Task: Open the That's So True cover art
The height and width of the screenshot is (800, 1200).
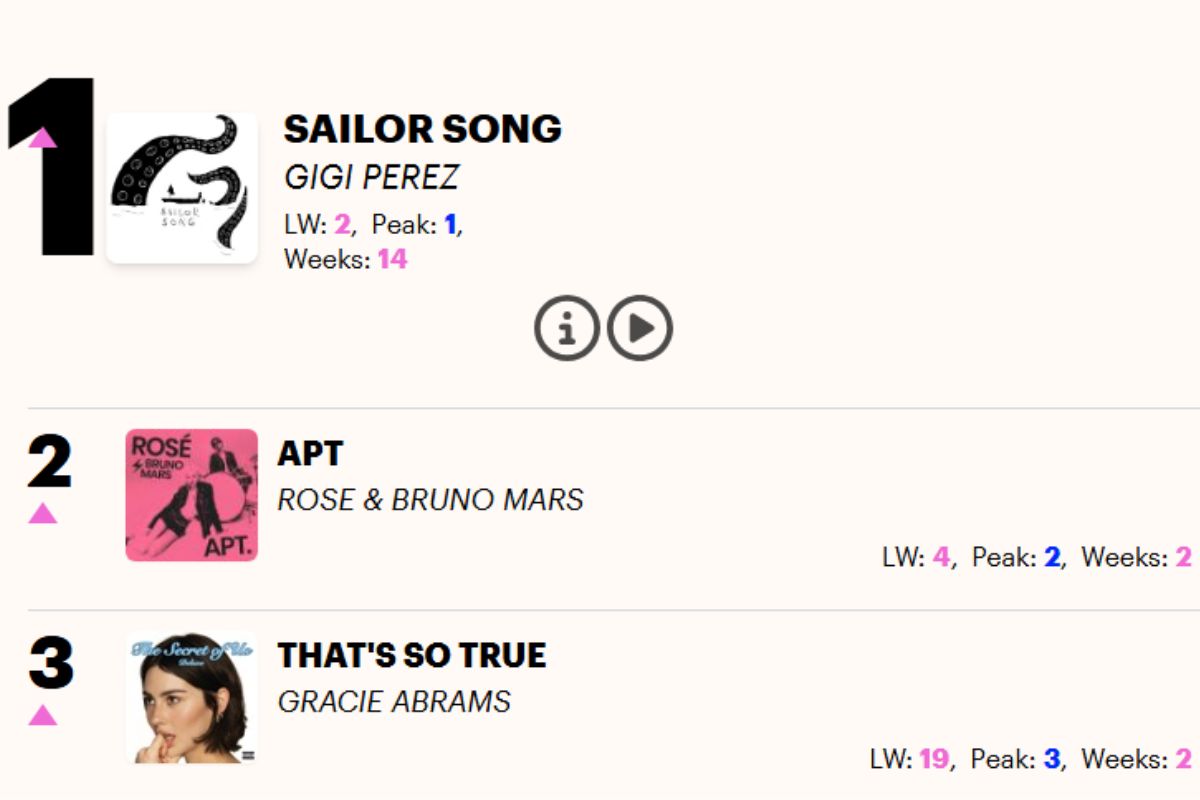Action: (191, 698)
